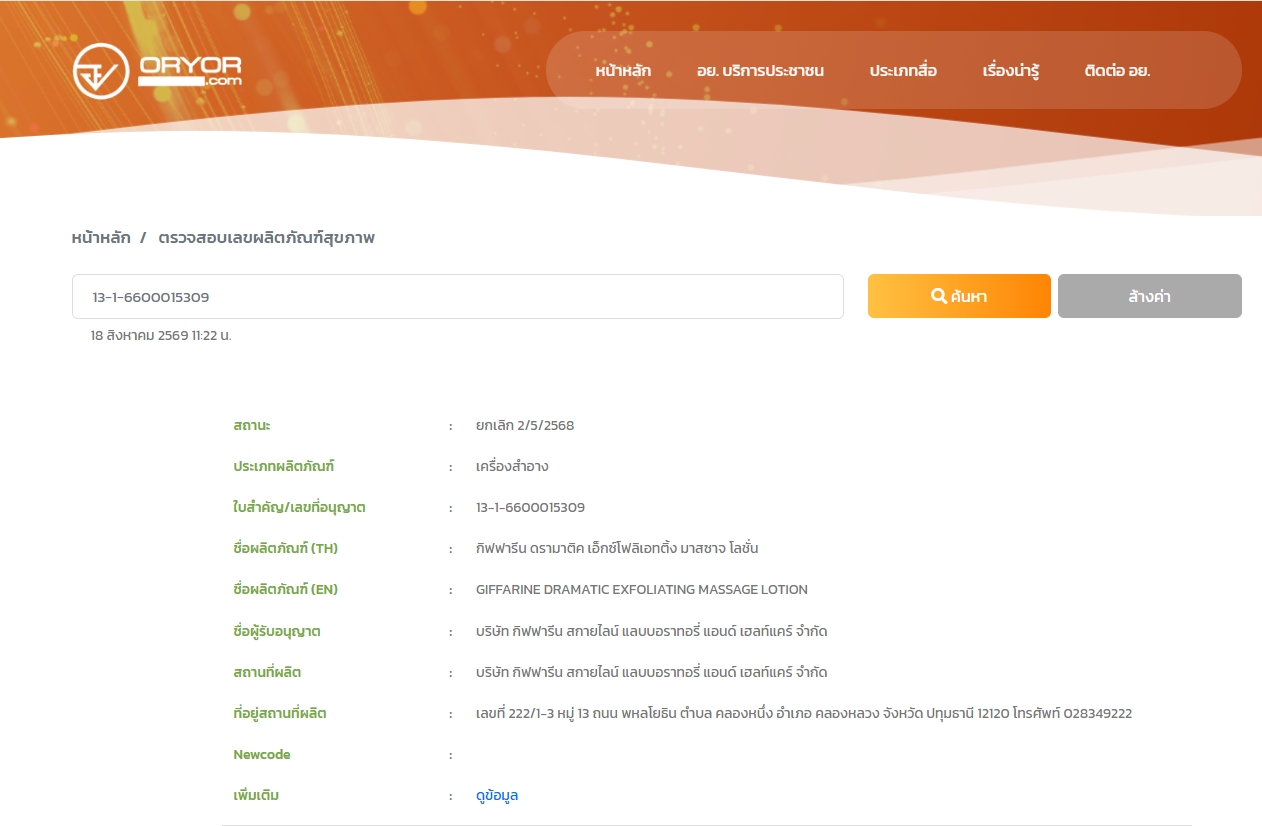Open the หน้าหลัก menu item
The height and width of the screenshot is (826, 1262).
(x=623, y=71)
